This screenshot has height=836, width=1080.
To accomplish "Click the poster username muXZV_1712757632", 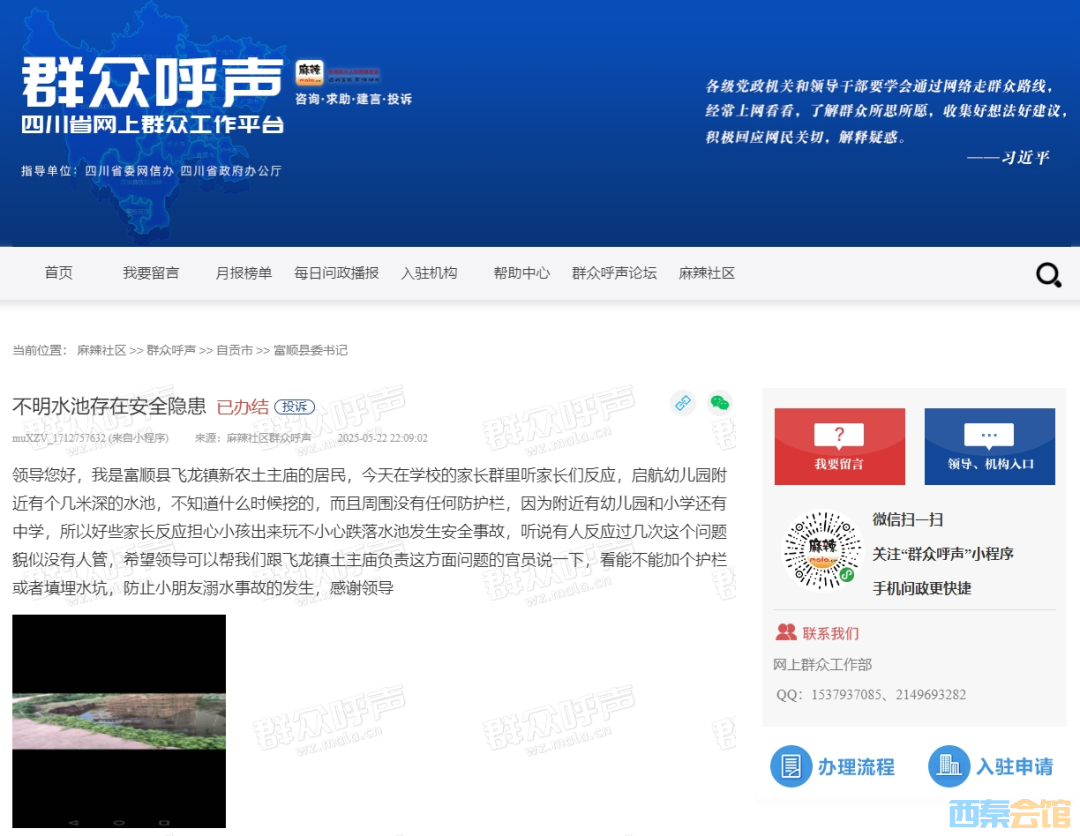I will [59, 438].
